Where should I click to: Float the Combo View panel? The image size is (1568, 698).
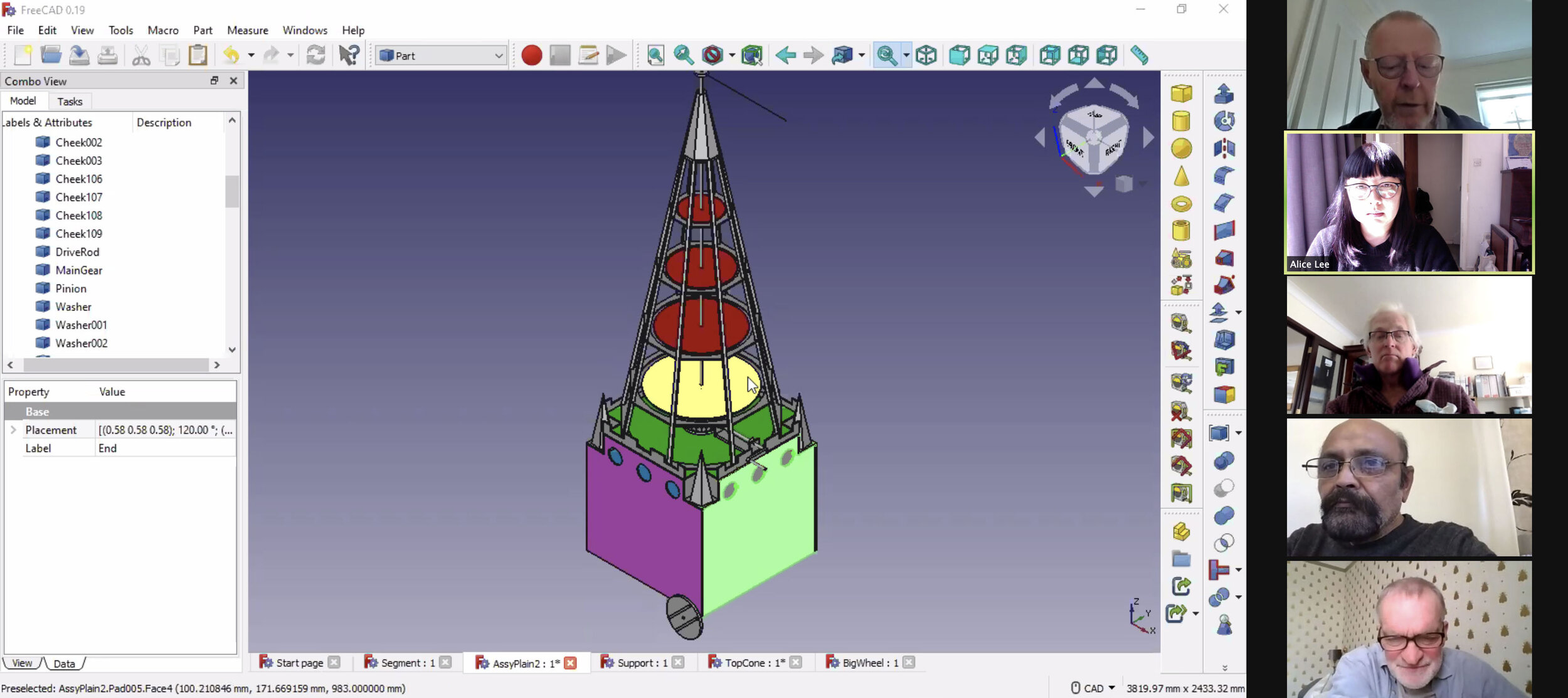[x=215, y=80]
